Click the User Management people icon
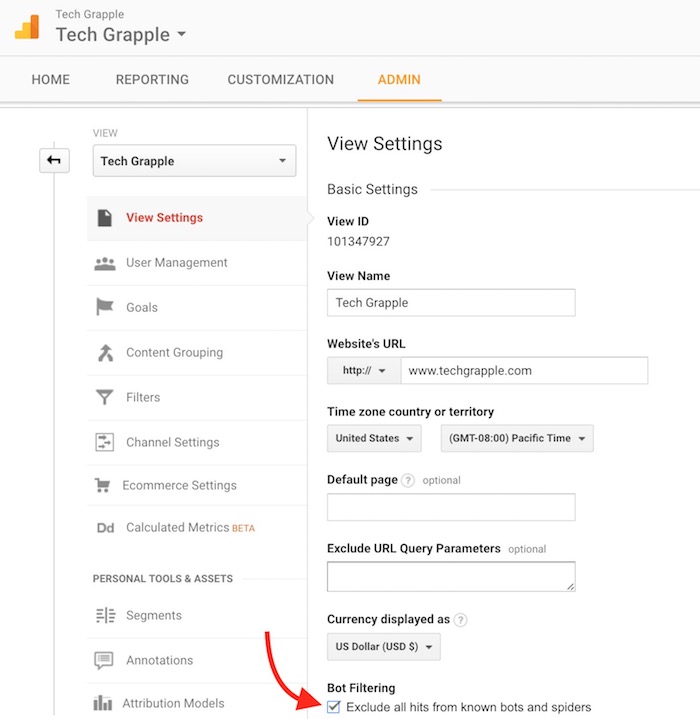 point(105,263)
